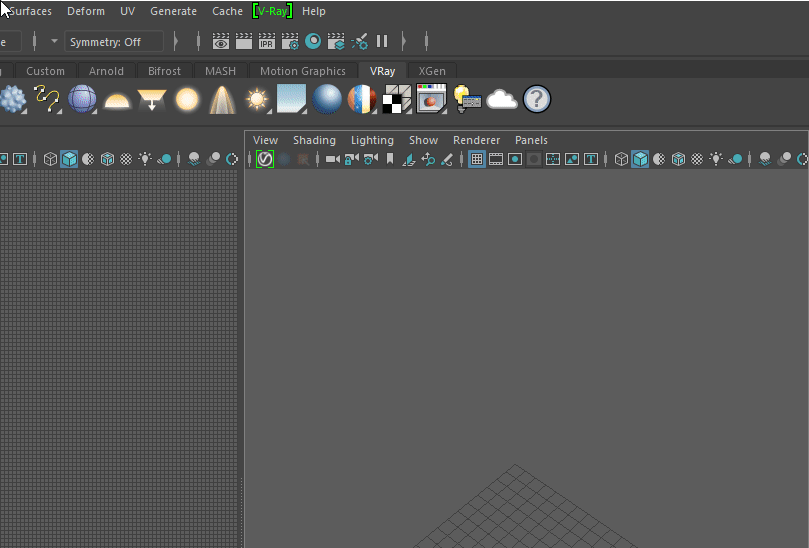Open the Generate menu

[x=173, y=11]
